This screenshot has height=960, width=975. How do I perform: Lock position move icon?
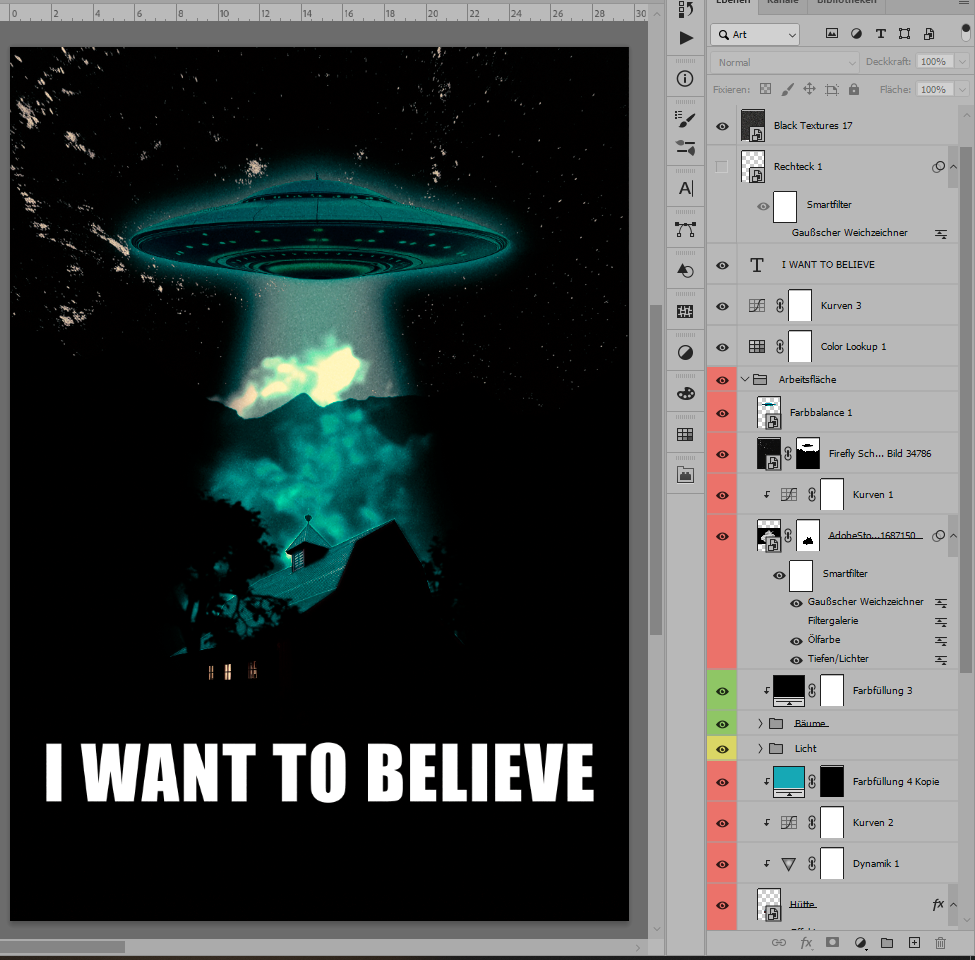point(809,89)
